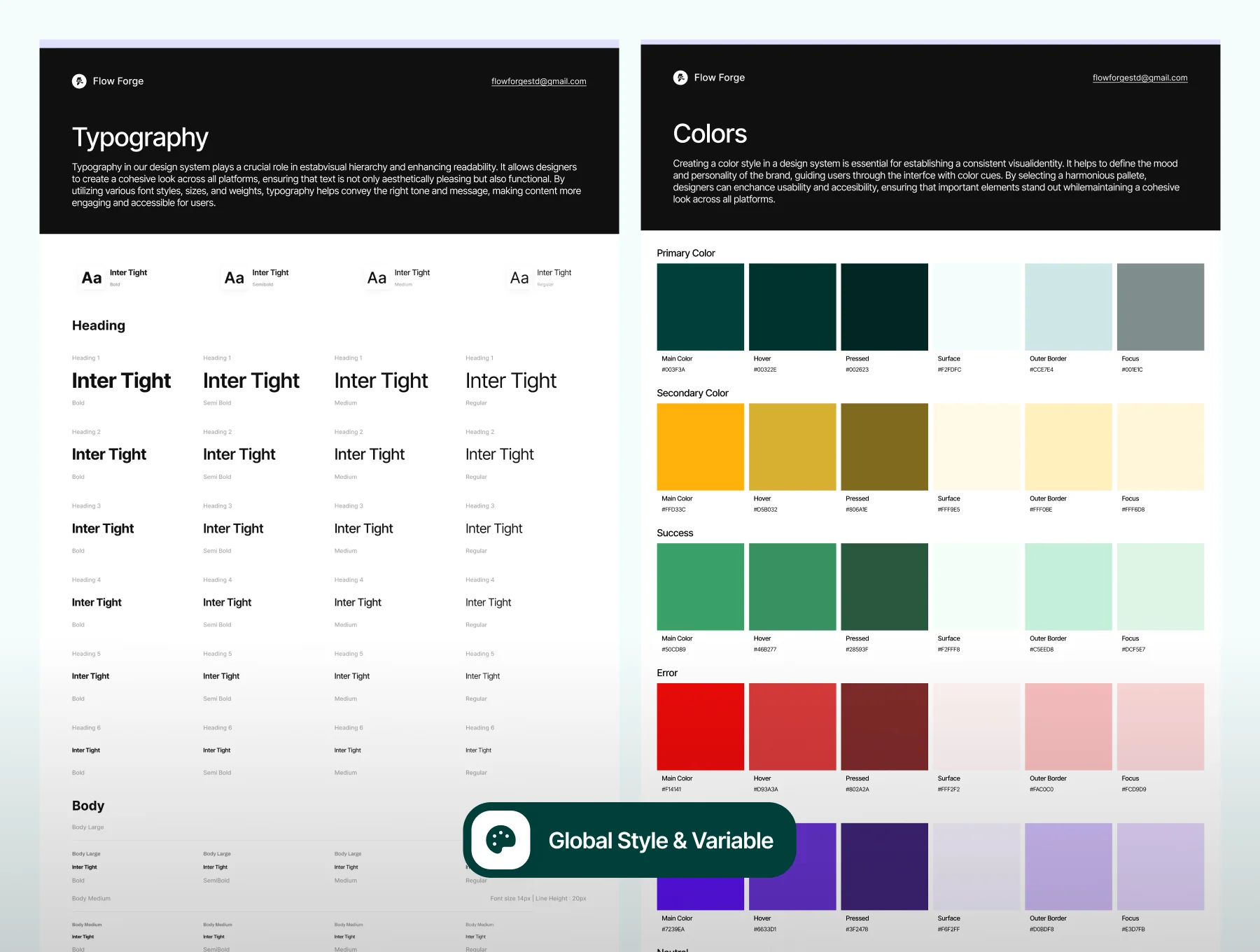The image size is (1260, 952).
Task: Select the Heading 3 Semi Bold Inter Tight sample
Action: coord(233,528)
